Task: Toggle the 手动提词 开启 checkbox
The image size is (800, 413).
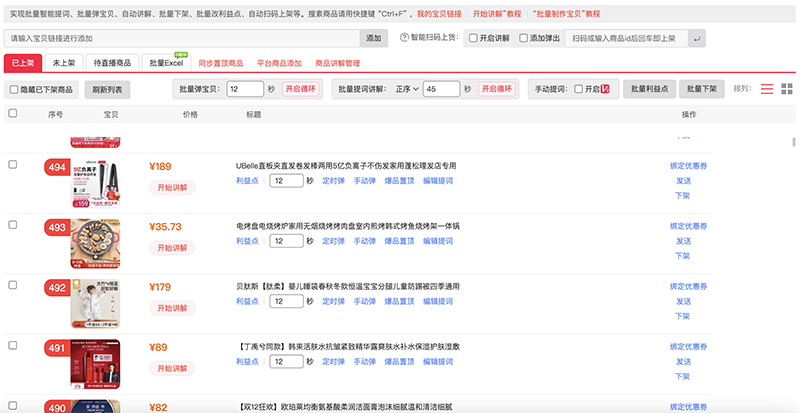Action: click(x=578, y=89)
